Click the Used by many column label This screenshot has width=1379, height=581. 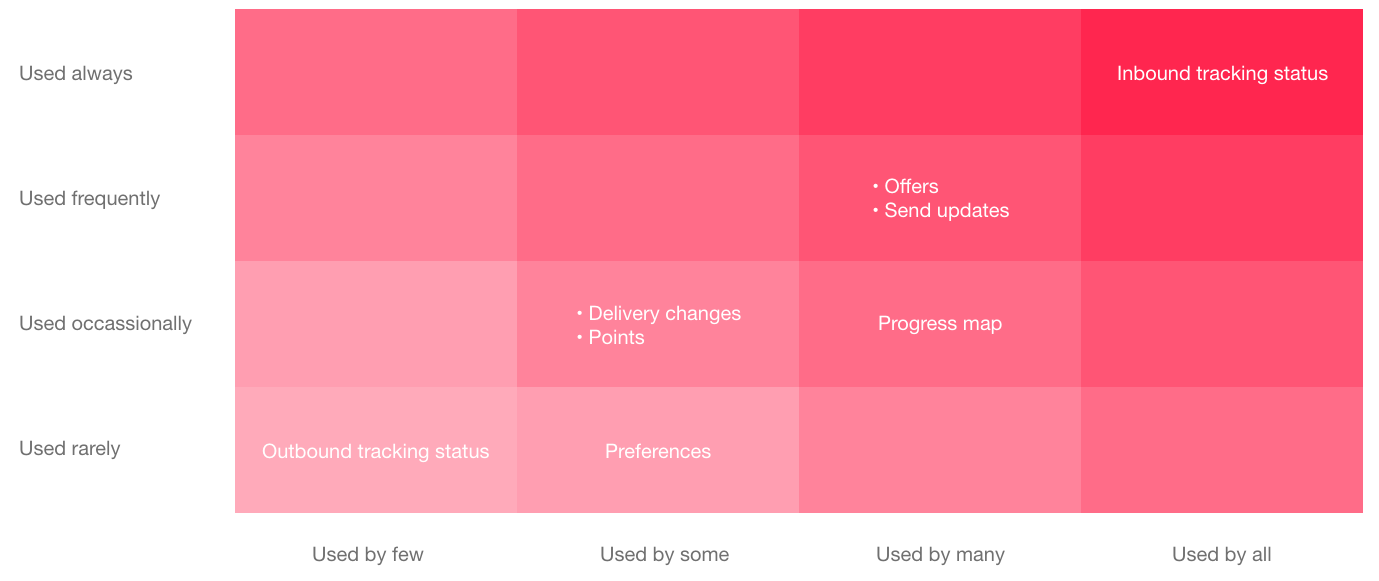tap(941, 554)
